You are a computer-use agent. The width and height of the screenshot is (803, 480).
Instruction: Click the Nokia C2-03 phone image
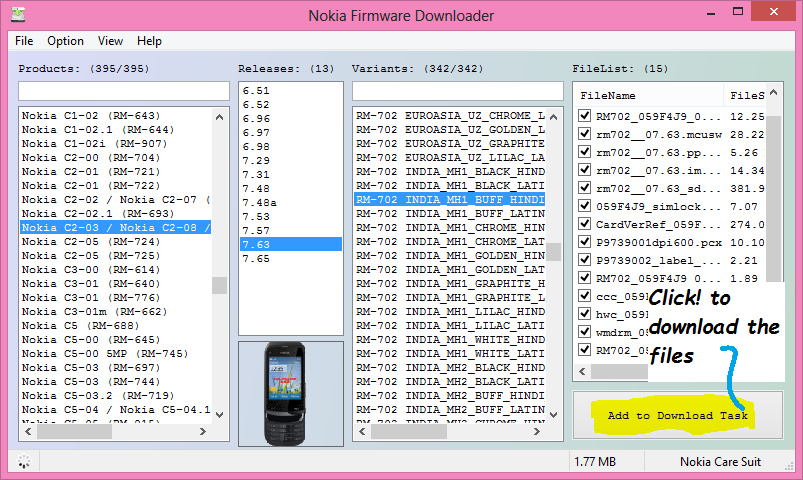(285, 393)
